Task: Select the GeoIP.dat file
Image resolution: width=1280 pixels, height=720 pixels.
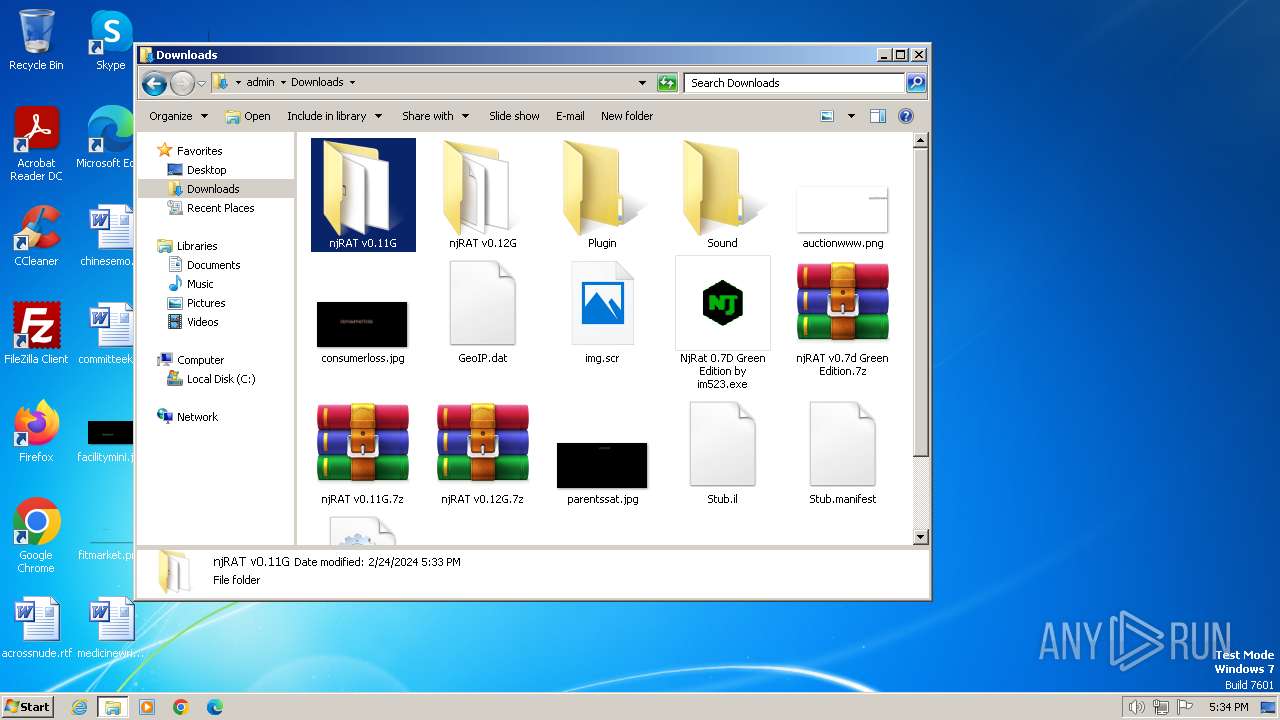Action: (483, 312)
